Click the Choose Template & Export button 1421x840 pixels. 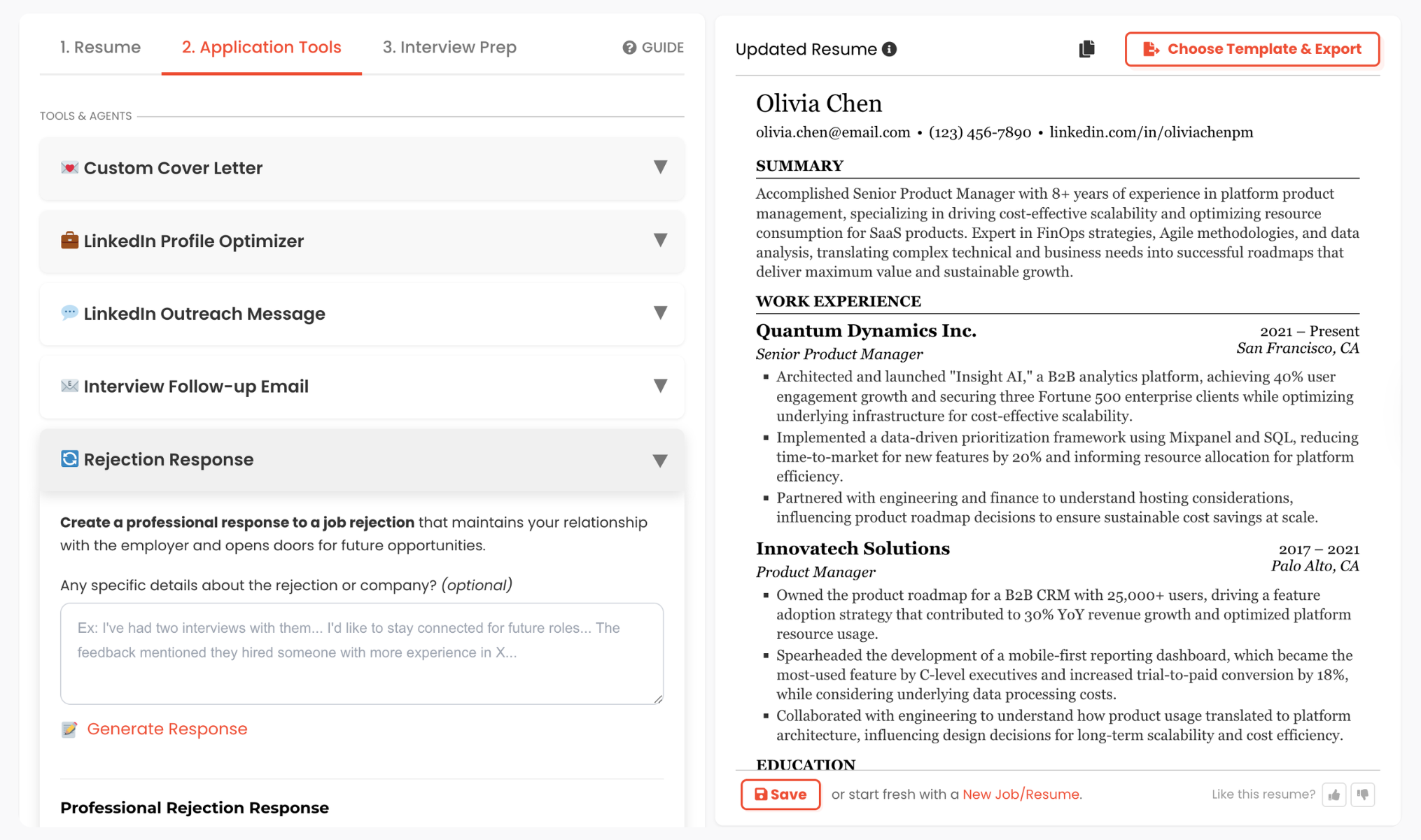pos(1252,49)
